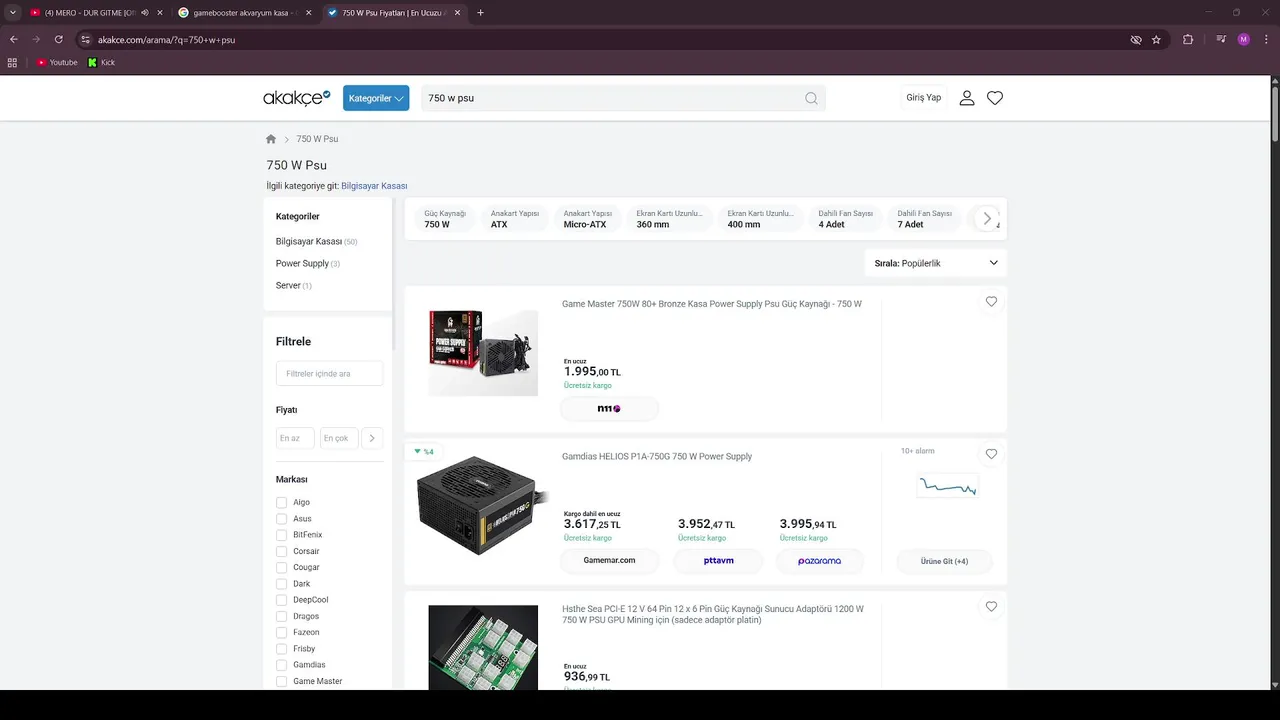
Task: Click Giriş Yap login link
Action: tap(924, 98)
